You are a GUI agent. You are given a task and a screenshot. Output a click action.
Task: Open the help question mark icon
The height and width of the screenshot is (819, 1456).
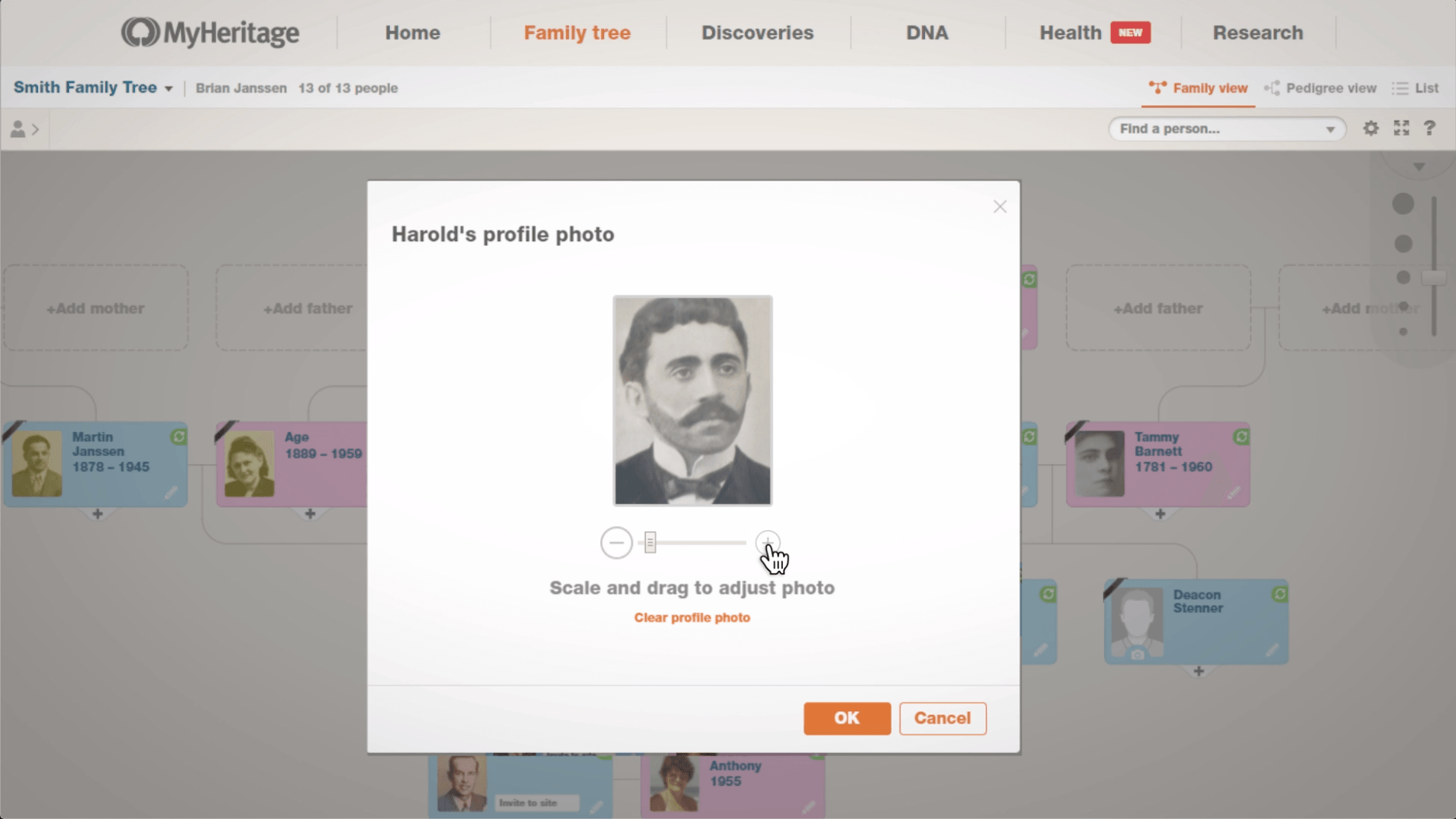pos(1430,129)
